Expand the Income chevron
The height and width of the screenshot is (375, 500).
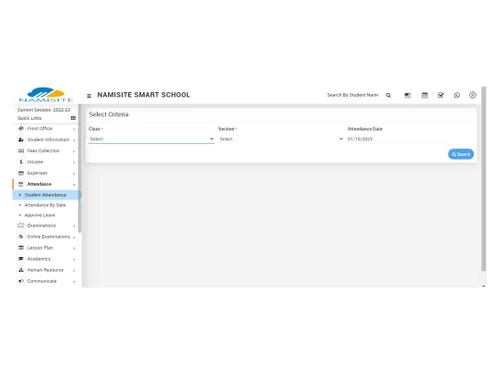click(x=74, y=162)
